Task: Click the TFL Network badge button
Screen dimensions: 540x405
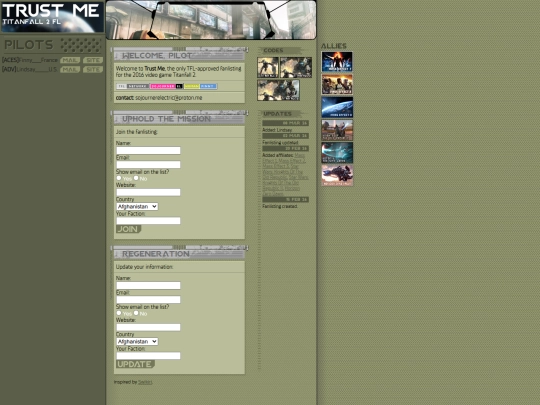Action: [133, 86]
